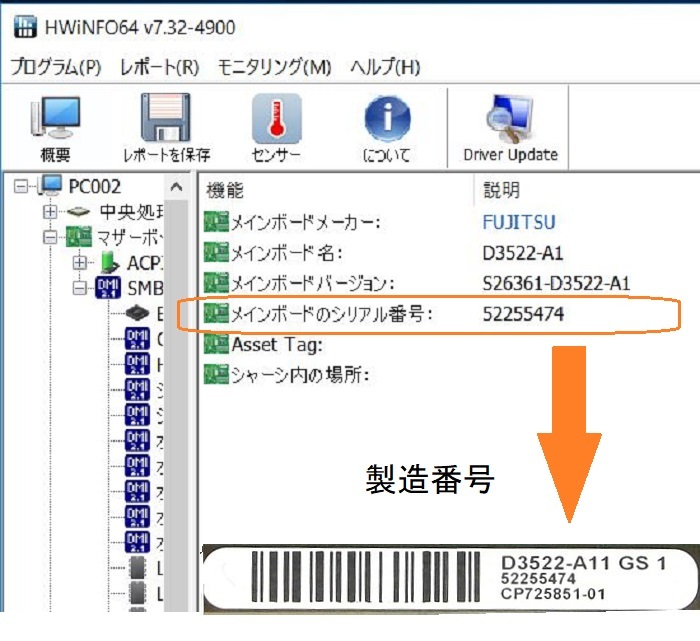
Task: Expand the ACPI tree node
Action: (x=79, y=262)
